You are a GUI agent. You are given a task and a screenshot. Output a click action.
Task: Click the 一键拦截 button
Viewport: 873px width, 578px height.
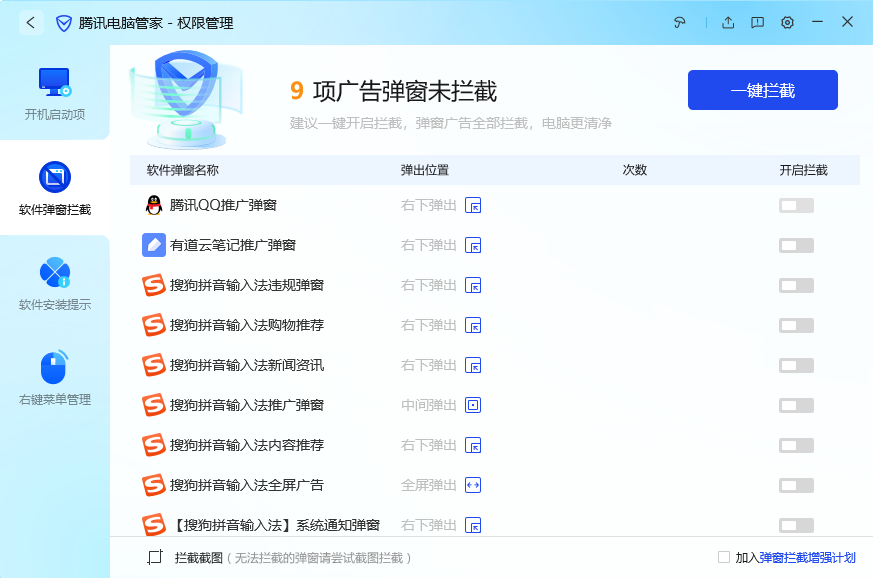(x=763, y=90)
